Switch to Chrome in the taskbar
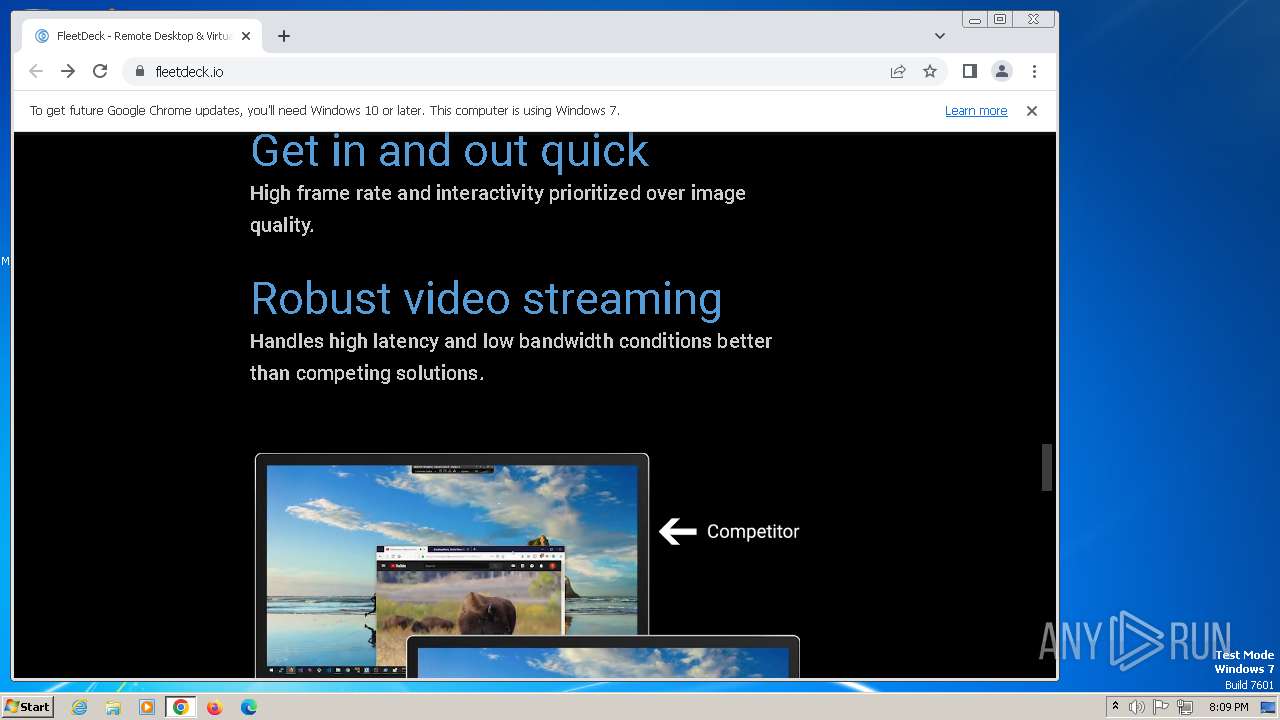The image size is (1280, 720). [x=181, y=707]
